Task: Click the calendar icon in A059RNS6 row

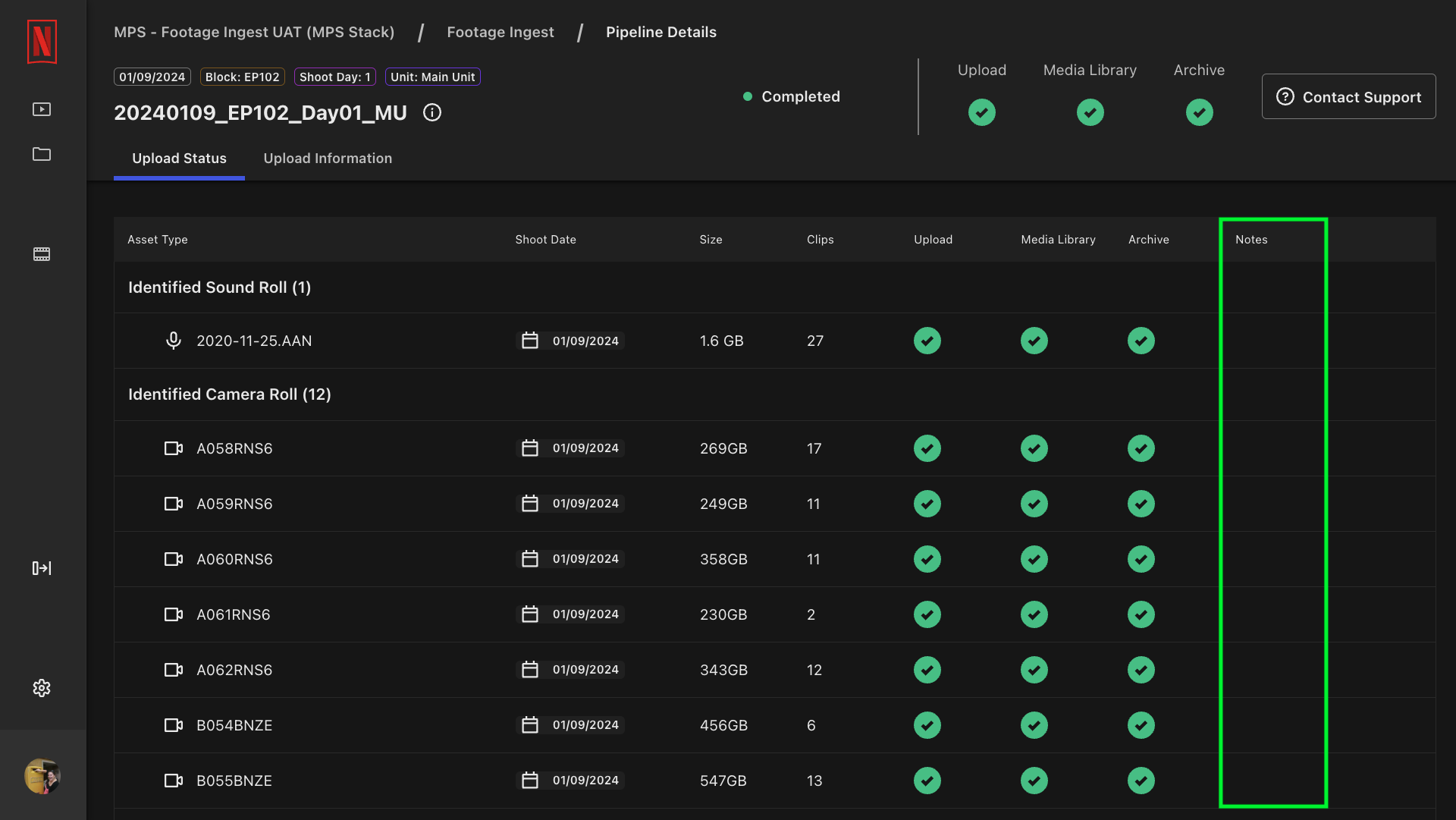Action: coord(530,504)
